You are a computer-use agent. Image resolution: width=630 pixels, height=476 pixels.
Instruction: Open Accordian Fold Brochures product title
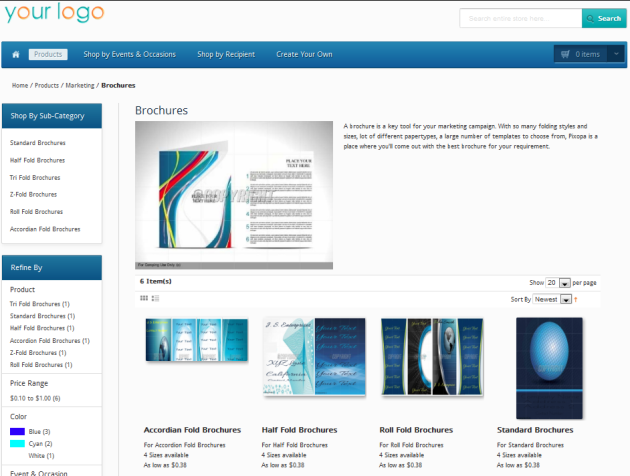click(192, 430)
